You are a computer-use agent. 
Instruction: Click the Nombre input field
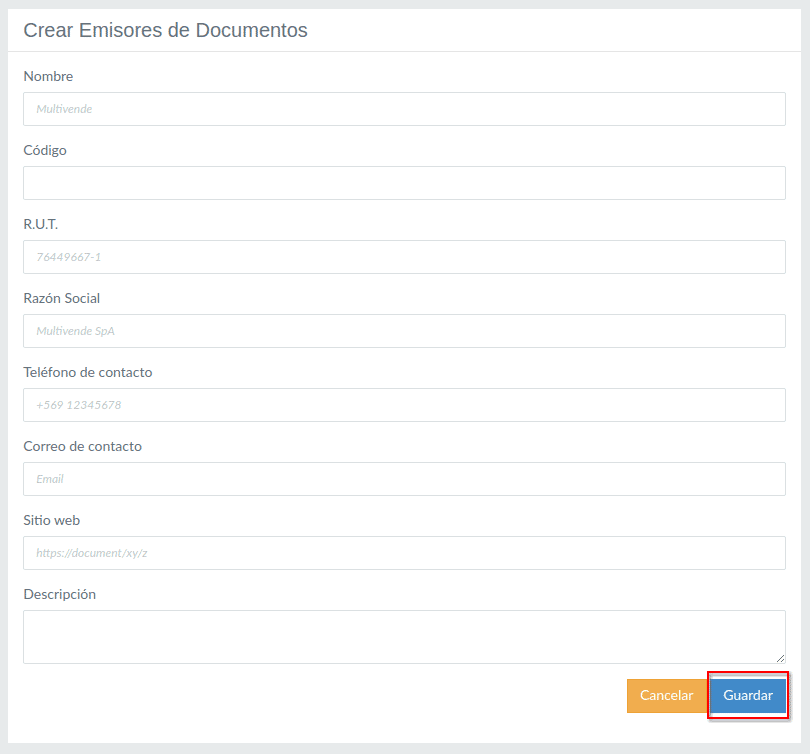[x=404, y=109]
